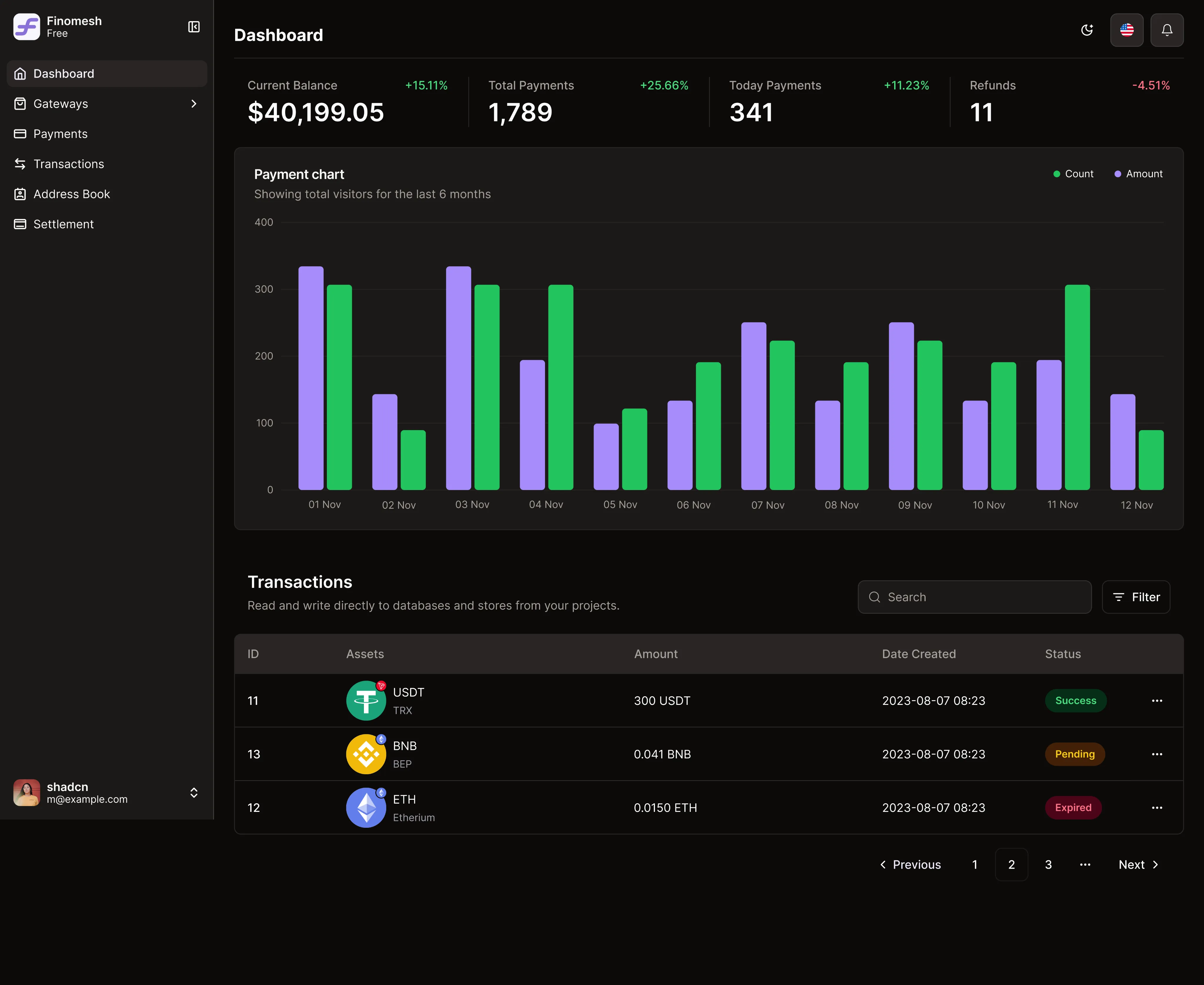1204x985 pixels.
Task: Toggle the Amount legend series
Action: click(1138, 174)
